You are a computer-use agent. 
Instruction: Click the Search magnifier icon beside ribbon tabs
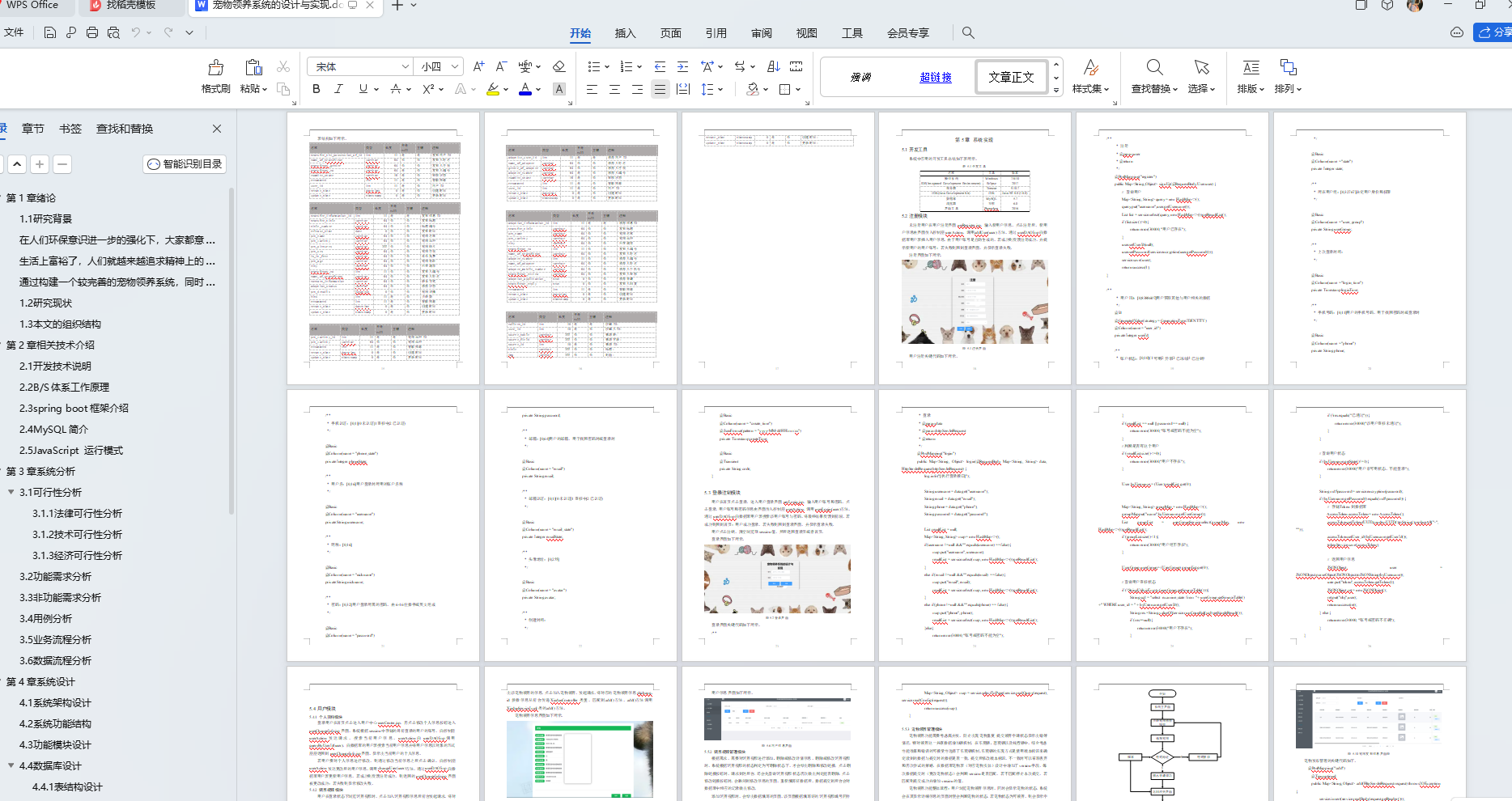tap(968, 32)
